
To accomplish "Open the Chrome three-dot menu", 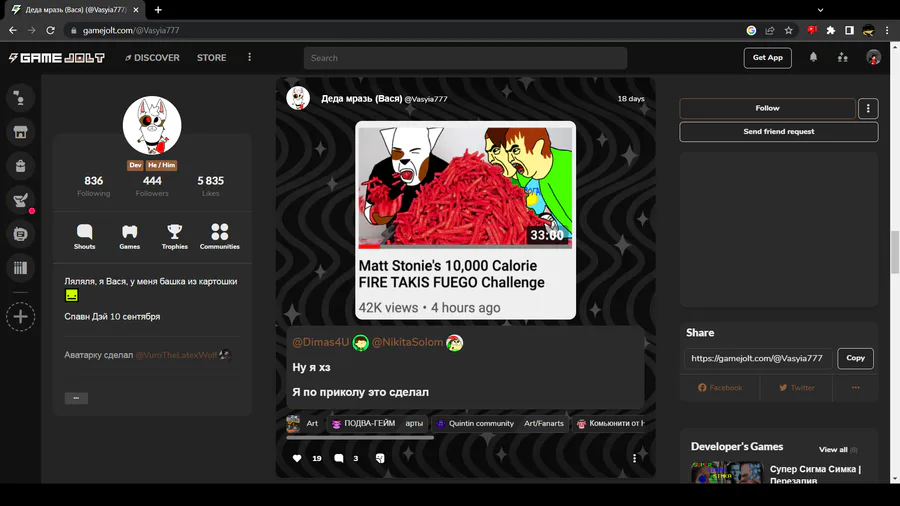I will click(887, 30).
